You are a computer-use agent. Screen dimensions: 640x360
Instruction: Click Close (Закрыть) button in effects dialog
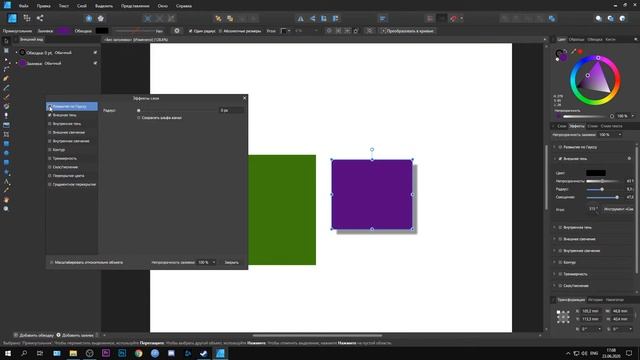tap(231, 262)
